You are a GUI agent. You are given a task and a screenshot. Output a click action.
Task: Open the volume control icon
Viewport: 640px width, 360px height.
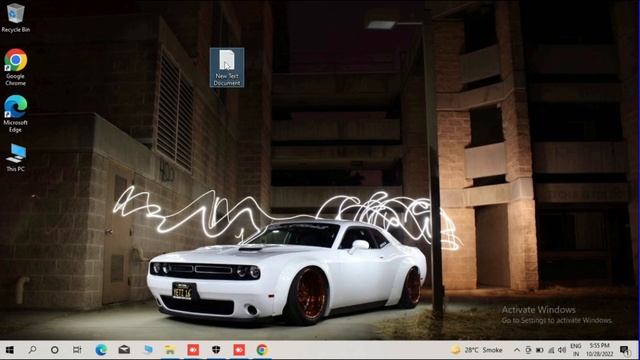pyautogui.click(x=562, y=350)
